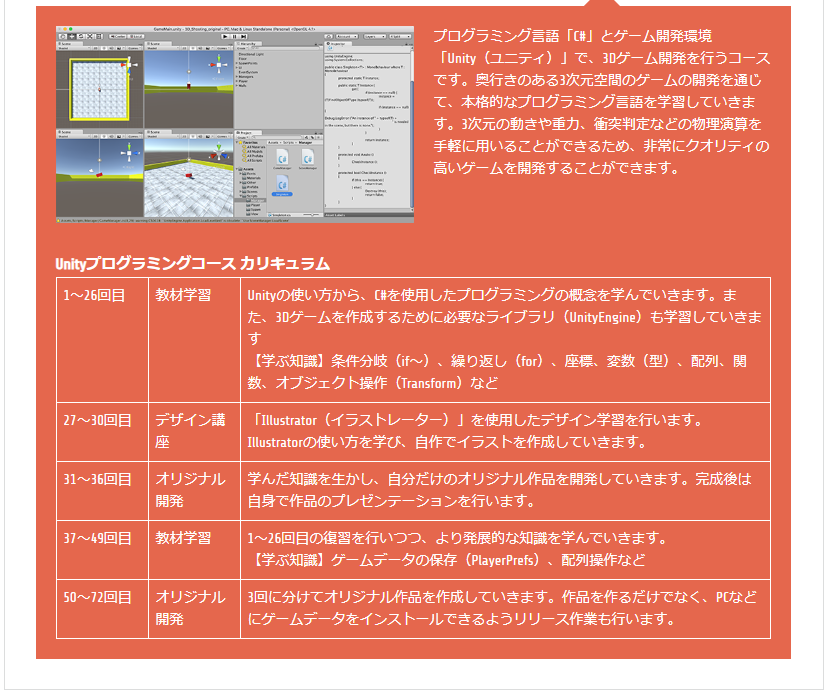Select Directional Light in Unity Hierarchy
Screen dimensions: 824x690
[251, 54]
